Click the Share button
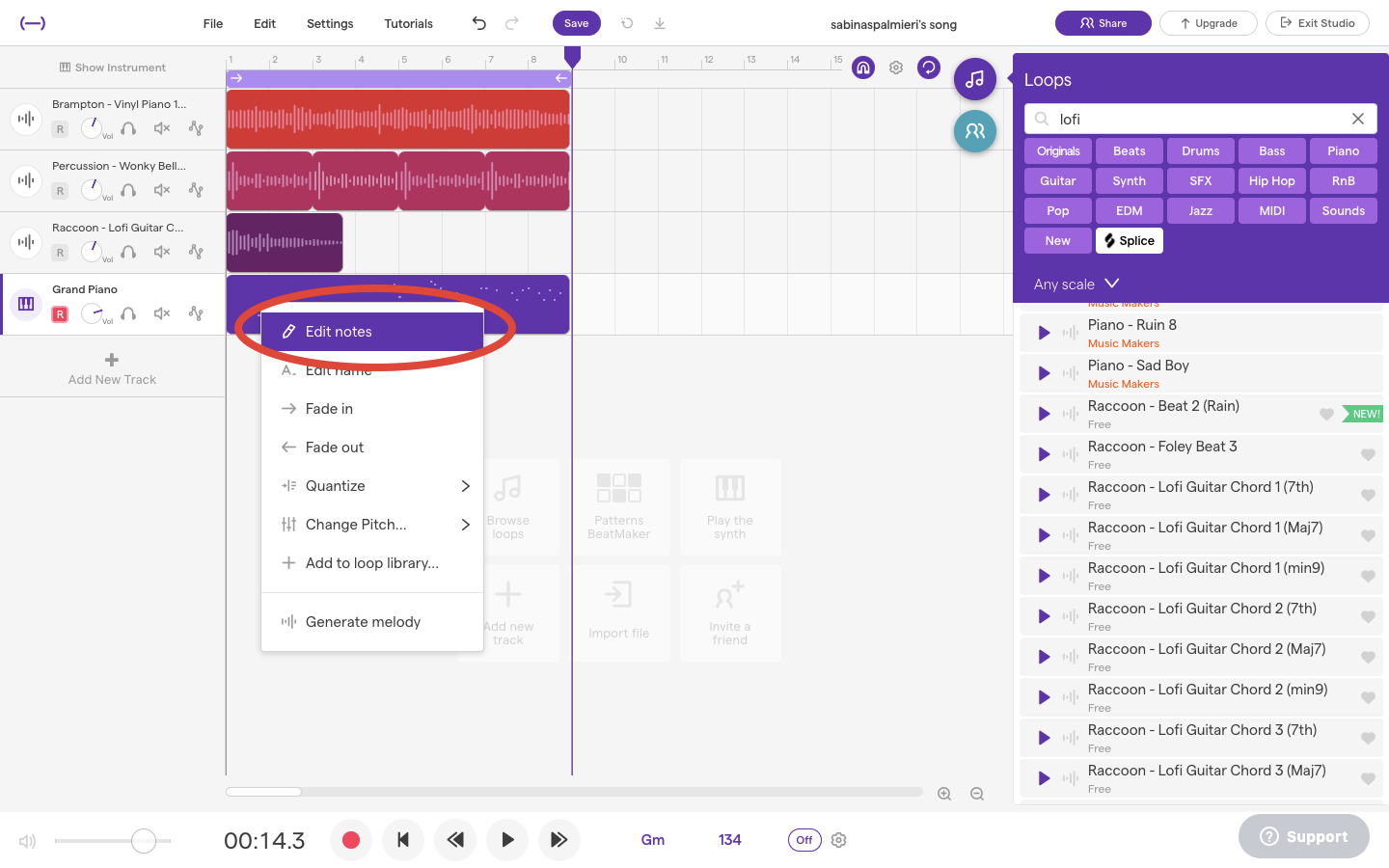Screen dimensions: 1389x868 click(x=1103, y=23)
